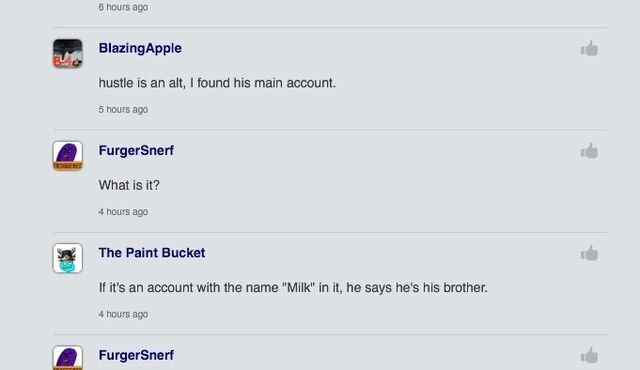Open BlazingApple's avatar picture
The height and width of the screenshot is (370, 640).
[x=68, y=53]
